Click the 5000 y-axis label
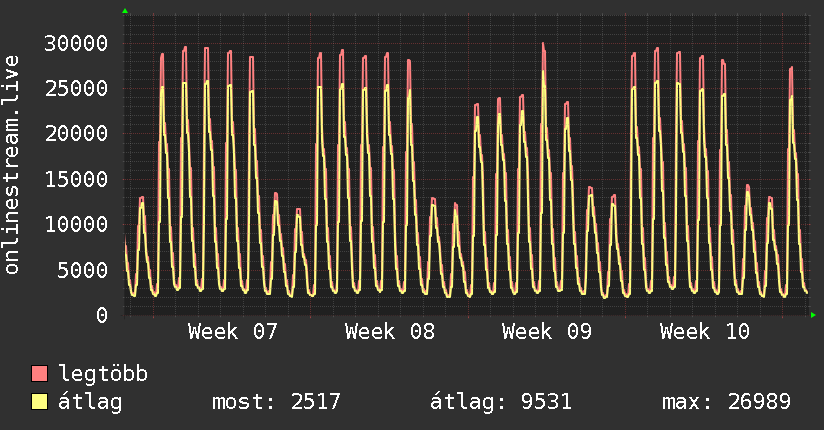The width and height of the screenshot is (824, 430). [x=83, y=270]
